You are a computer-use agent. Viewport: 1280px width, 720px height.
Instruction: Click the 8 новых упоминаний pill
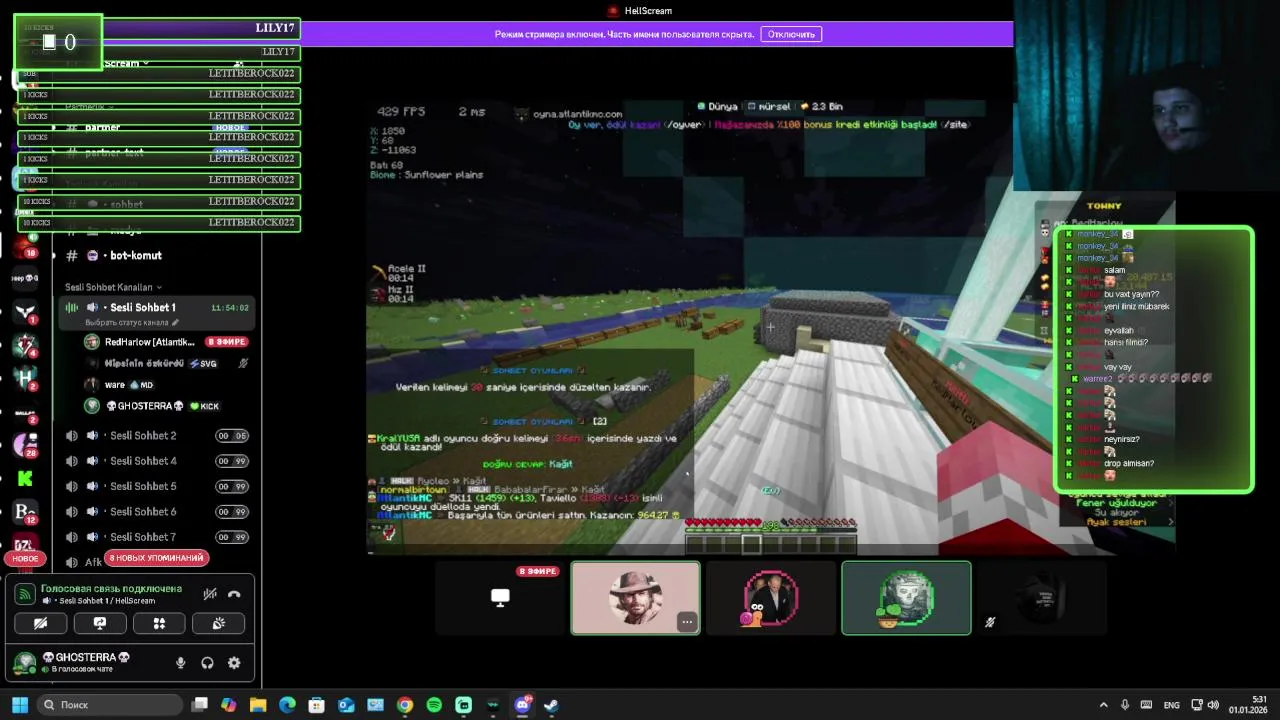(x=156, y=558)
